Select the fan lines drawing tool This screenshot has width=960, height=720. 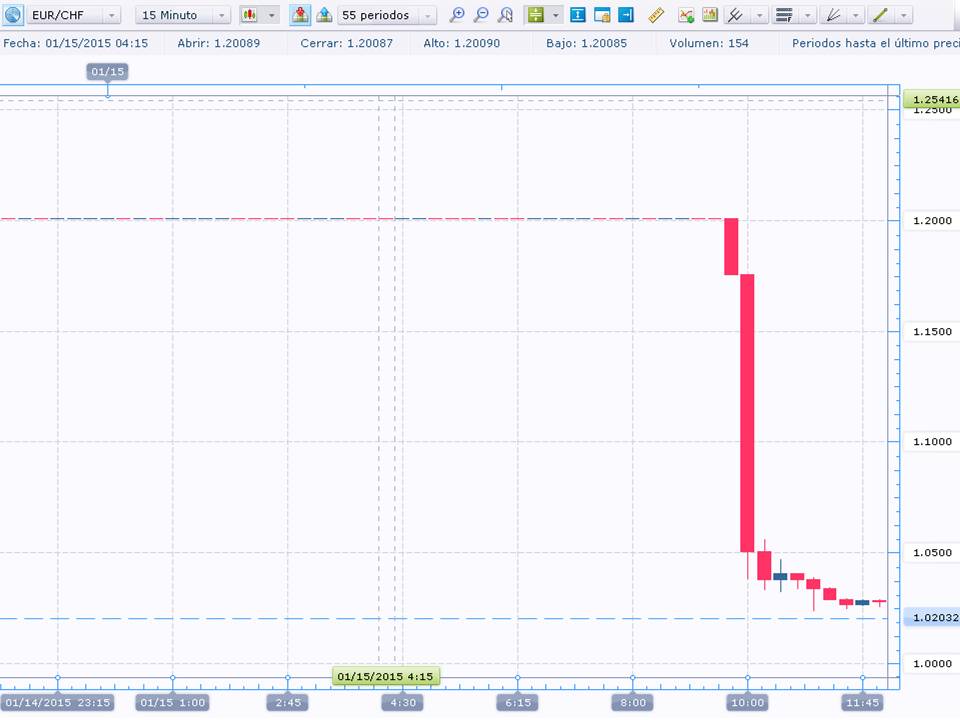click(x=833, y=15)
